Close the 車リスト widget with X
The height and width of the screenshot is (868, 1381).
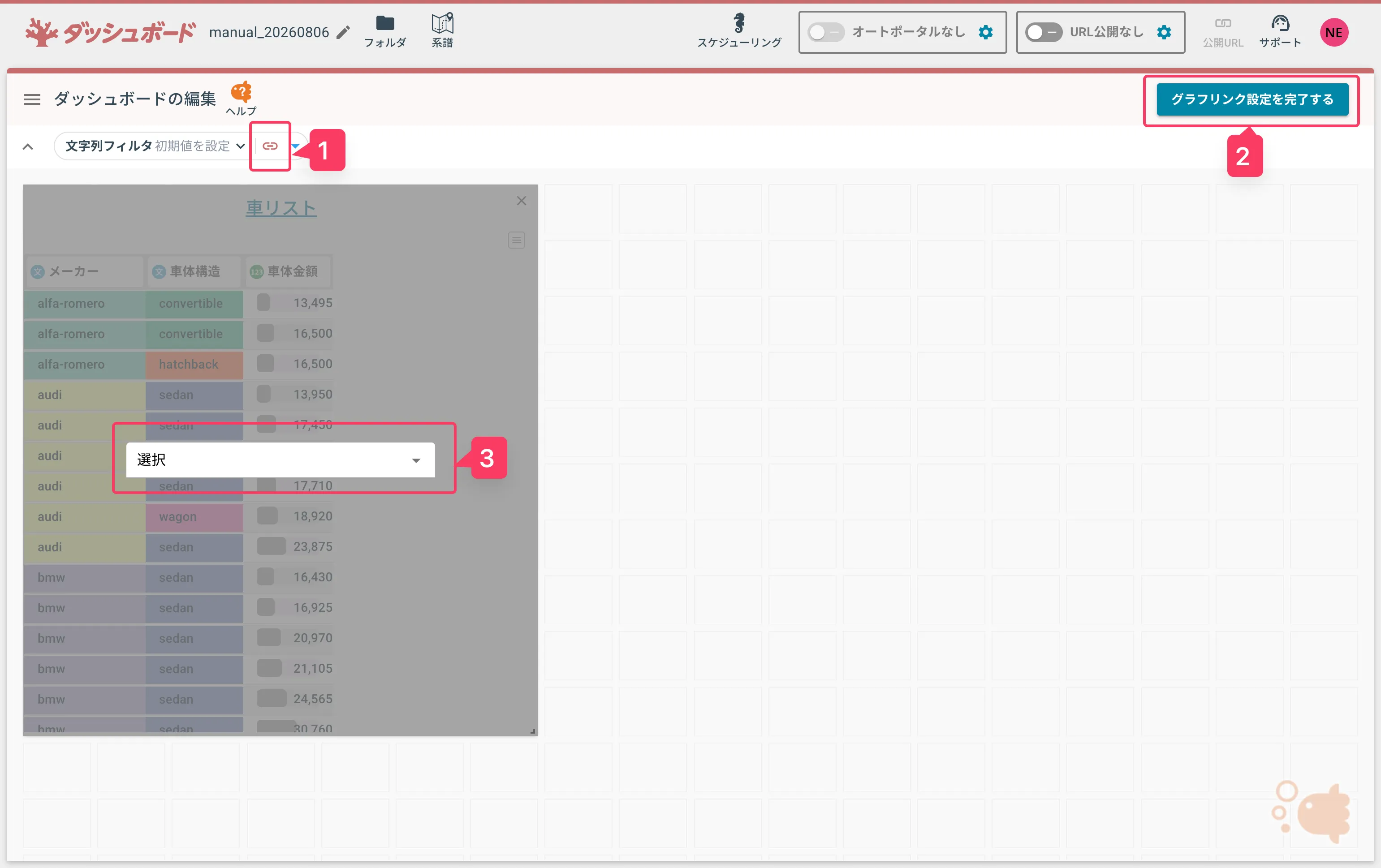click(x=521, y=201)
